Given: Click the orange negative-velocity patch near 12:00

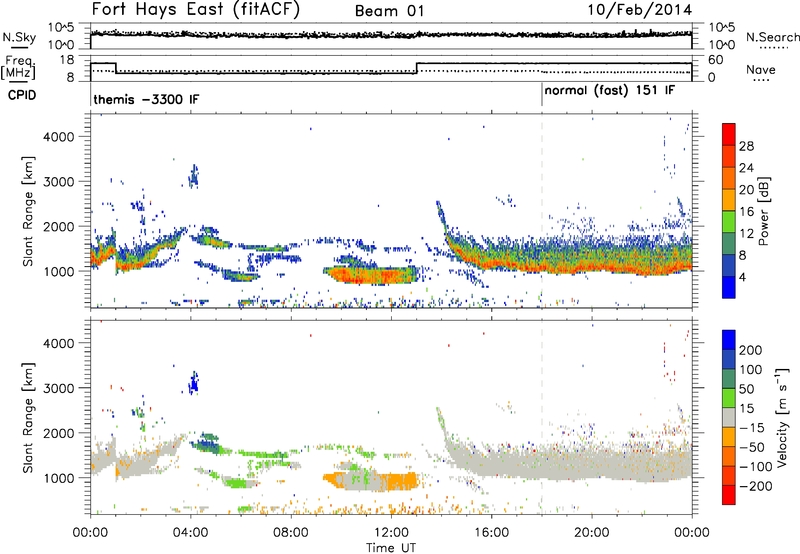Looking at the screenshot, I should click(403, 482).
